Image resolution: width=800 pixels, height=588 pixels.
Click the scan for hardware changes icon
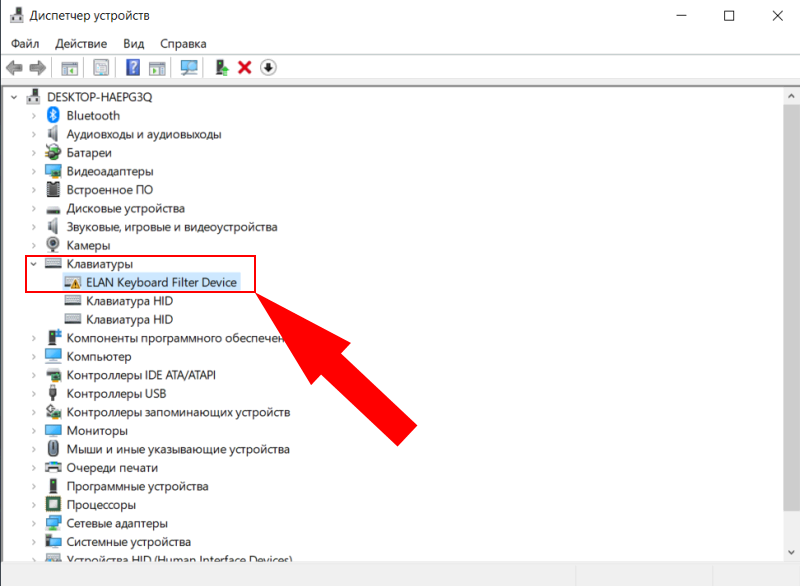click(189, 68)
